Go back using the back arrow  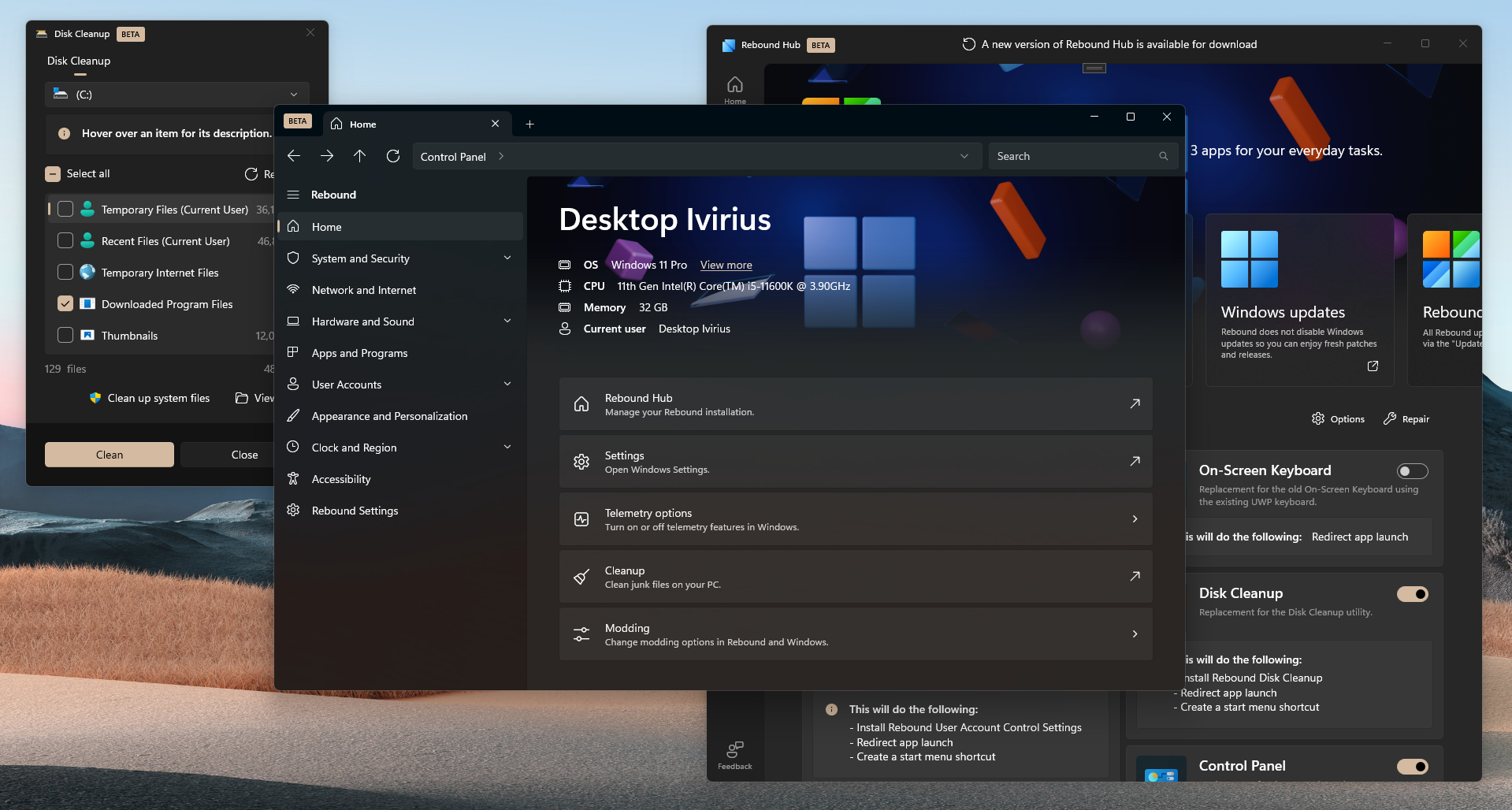pyautogui.click(x=294, y=156)
